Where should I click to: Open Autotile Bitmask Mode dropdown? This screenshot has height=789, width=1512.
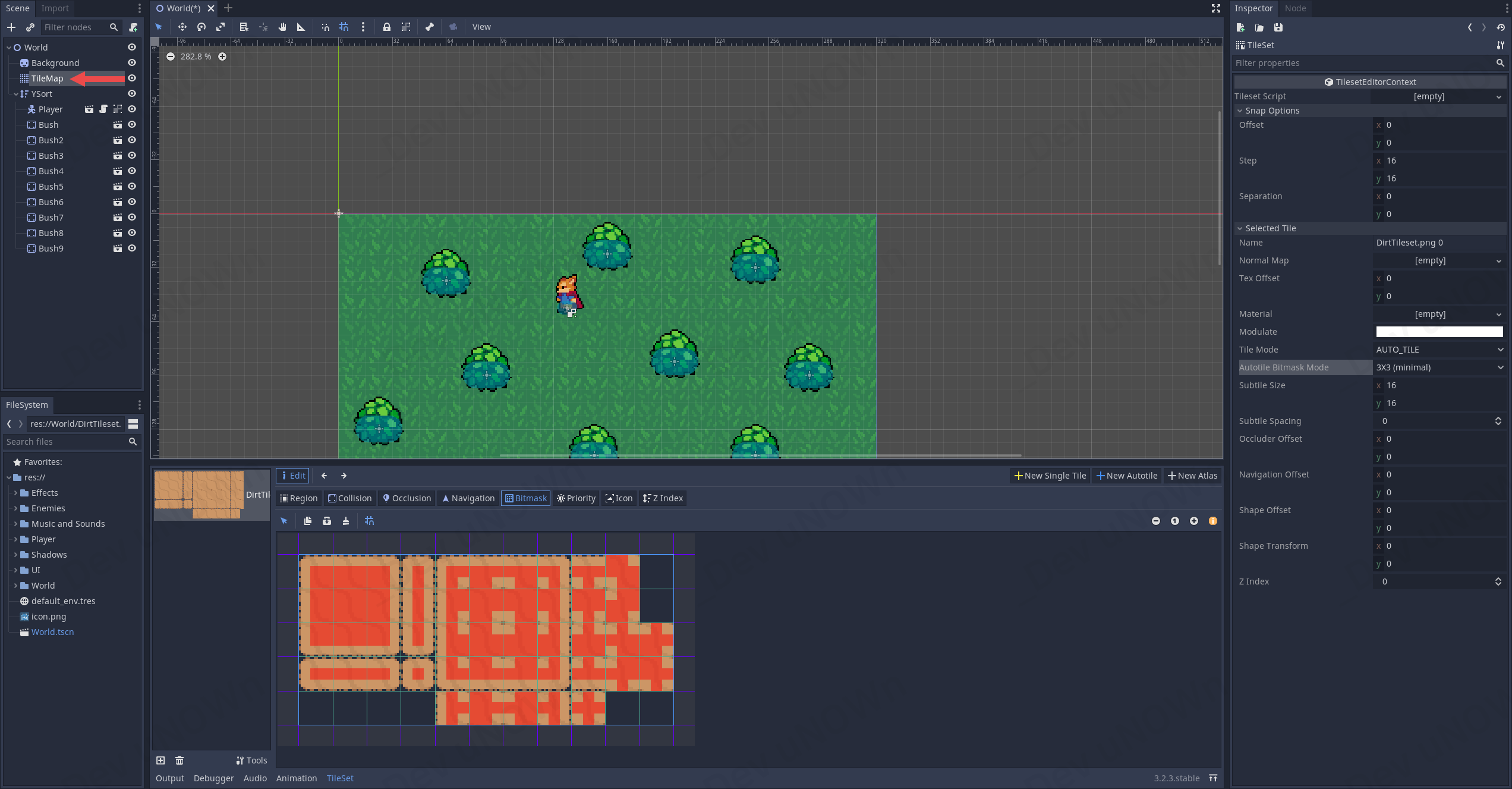click(1439, 367)
